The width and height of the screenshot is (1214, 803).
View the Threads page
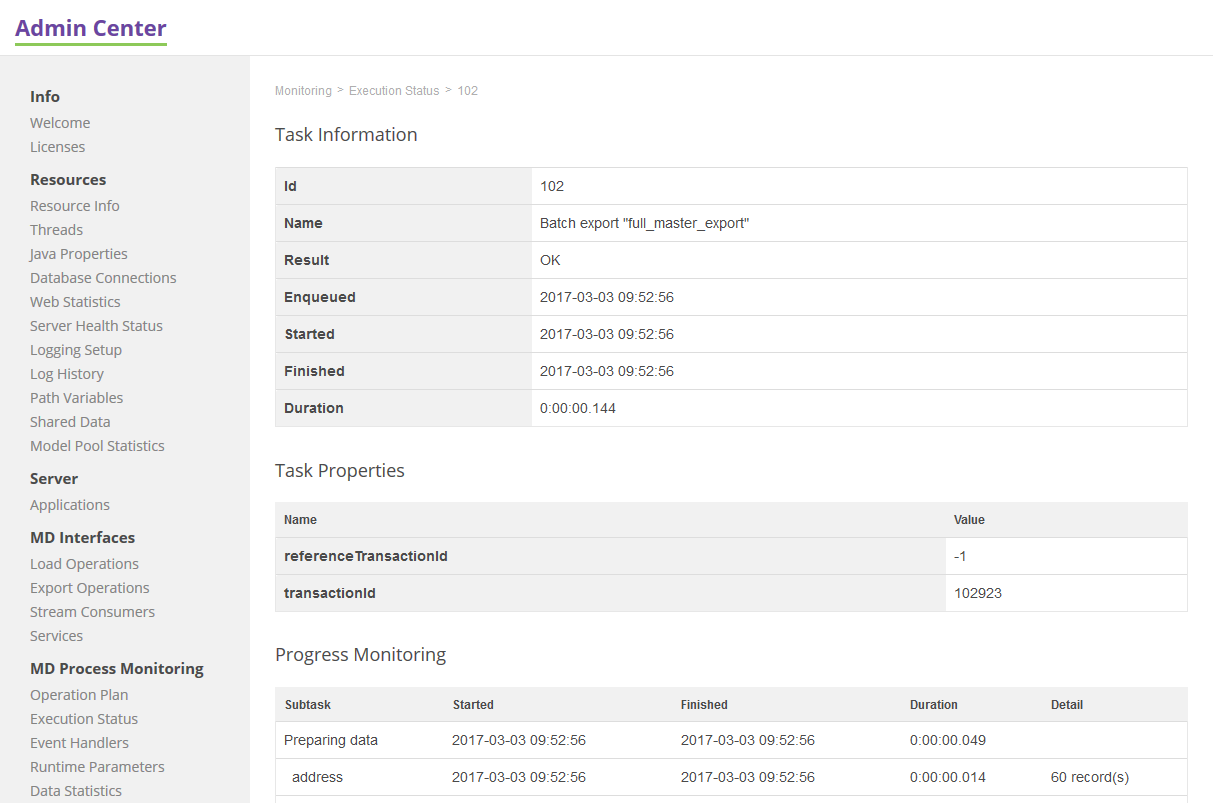(x=56, y=230)
